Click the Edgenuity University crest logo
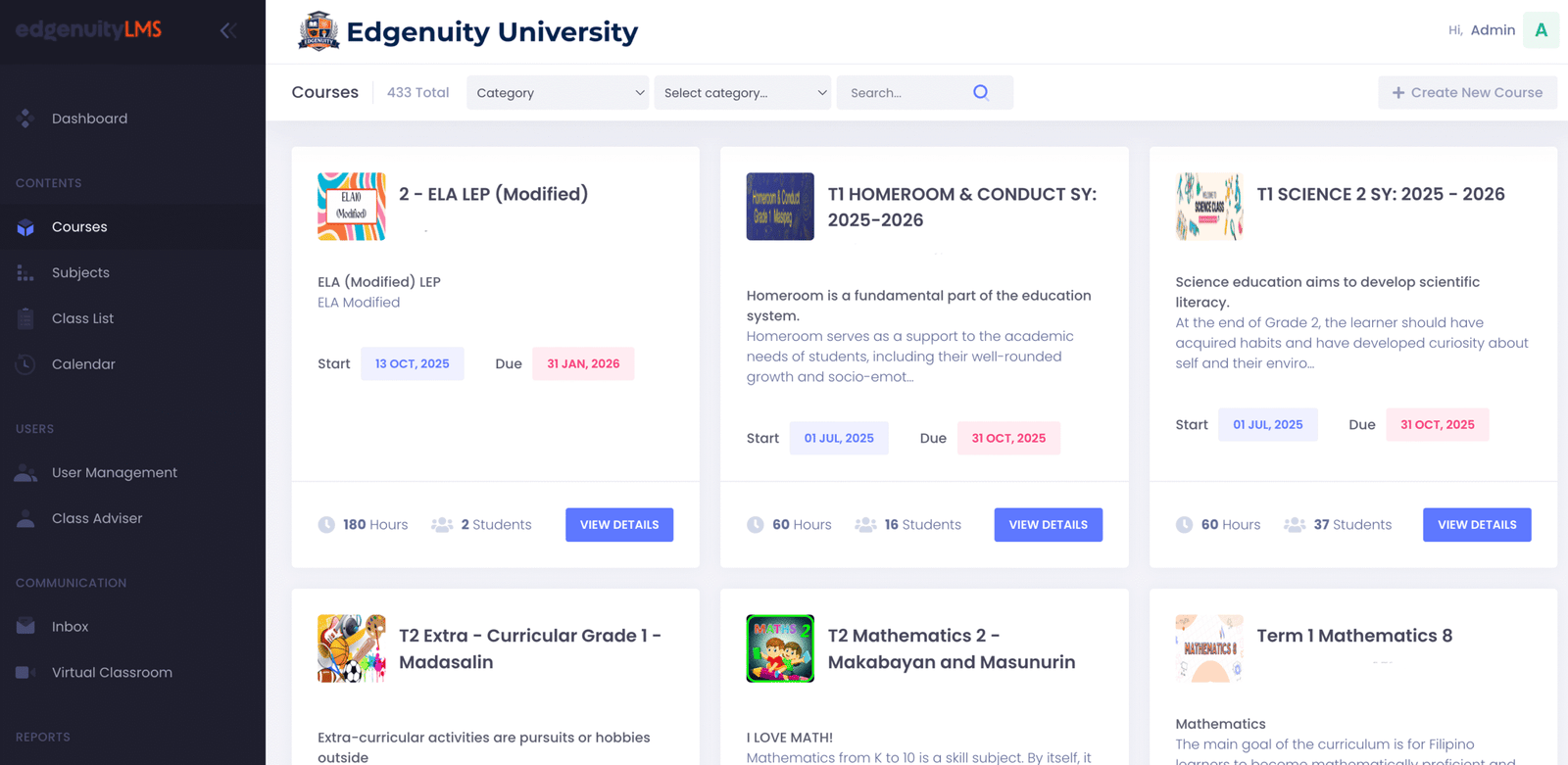 318,31
